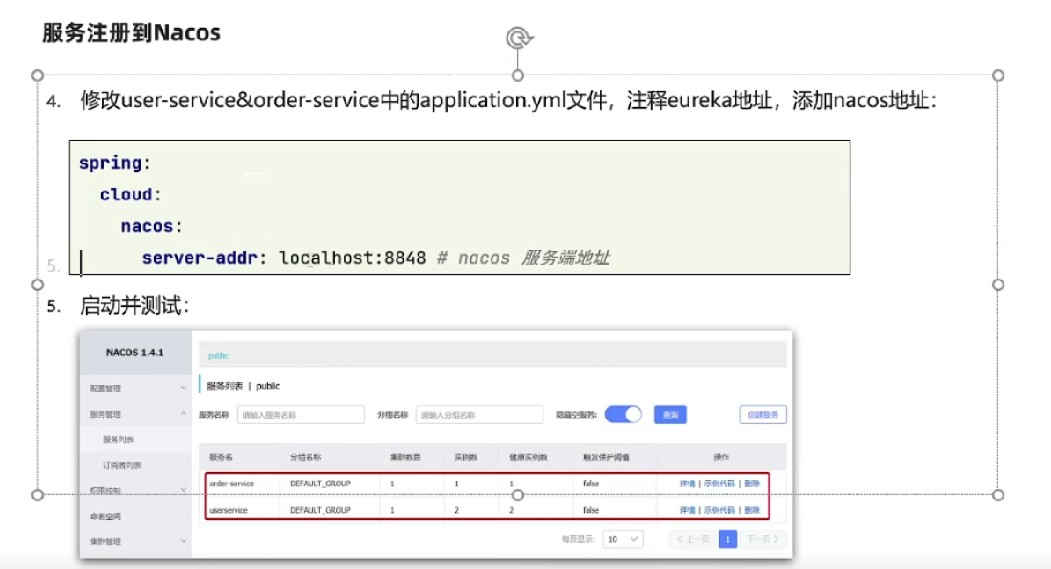Click the 启动并测试 step text
This screenshot has height=569, width=1051.
134,306
